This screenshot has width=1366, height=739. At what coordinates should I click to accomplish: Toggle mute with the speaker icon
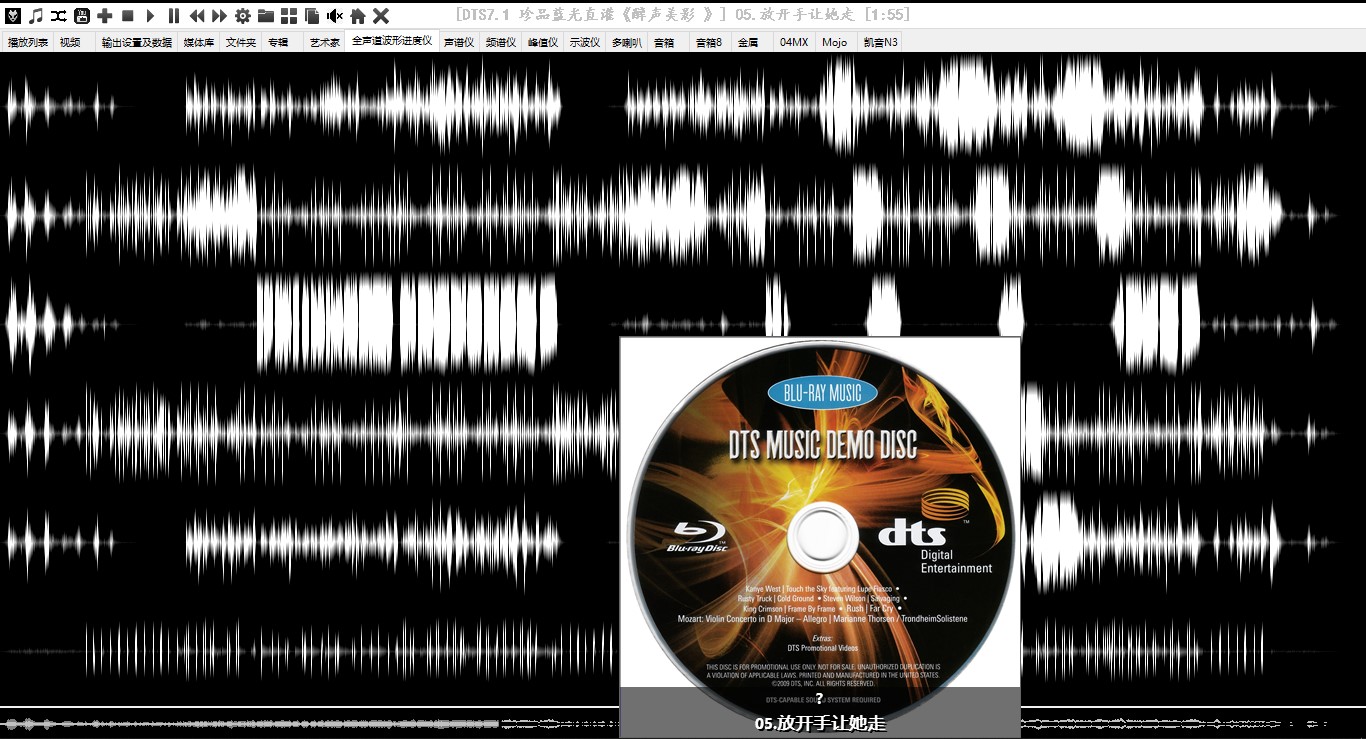tap(335, 15)
